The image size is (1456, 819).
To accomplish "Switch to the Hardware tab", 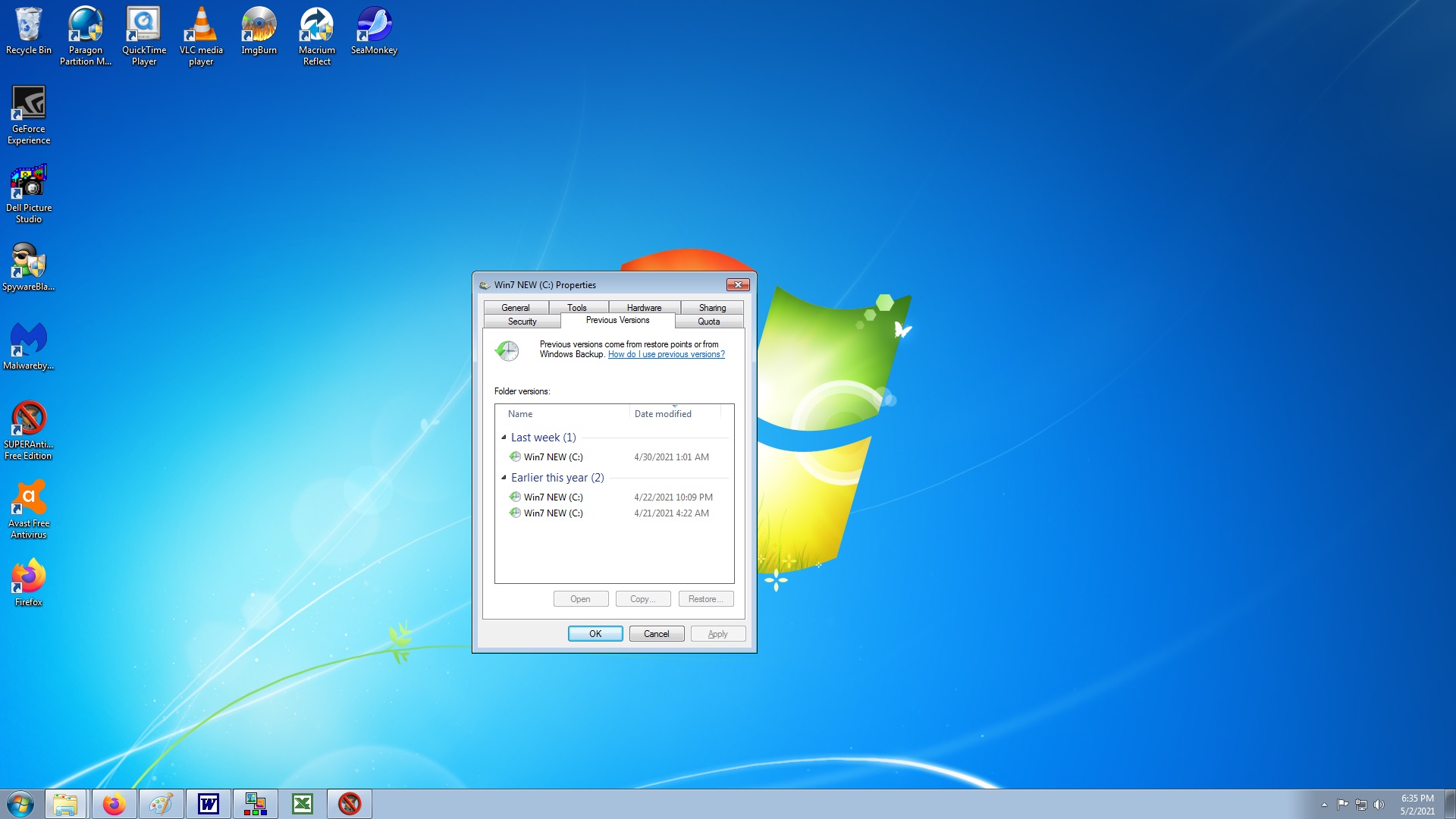I will coord(644,308).
